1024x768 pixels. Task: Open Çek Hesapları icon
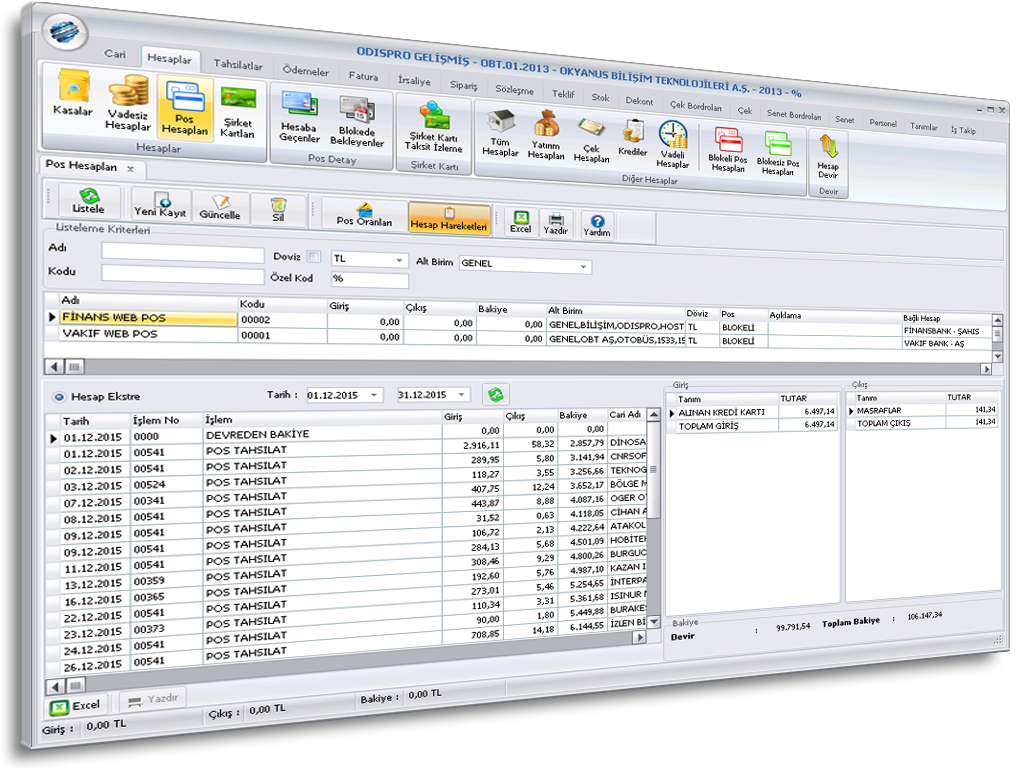click(x=591, y=140)
